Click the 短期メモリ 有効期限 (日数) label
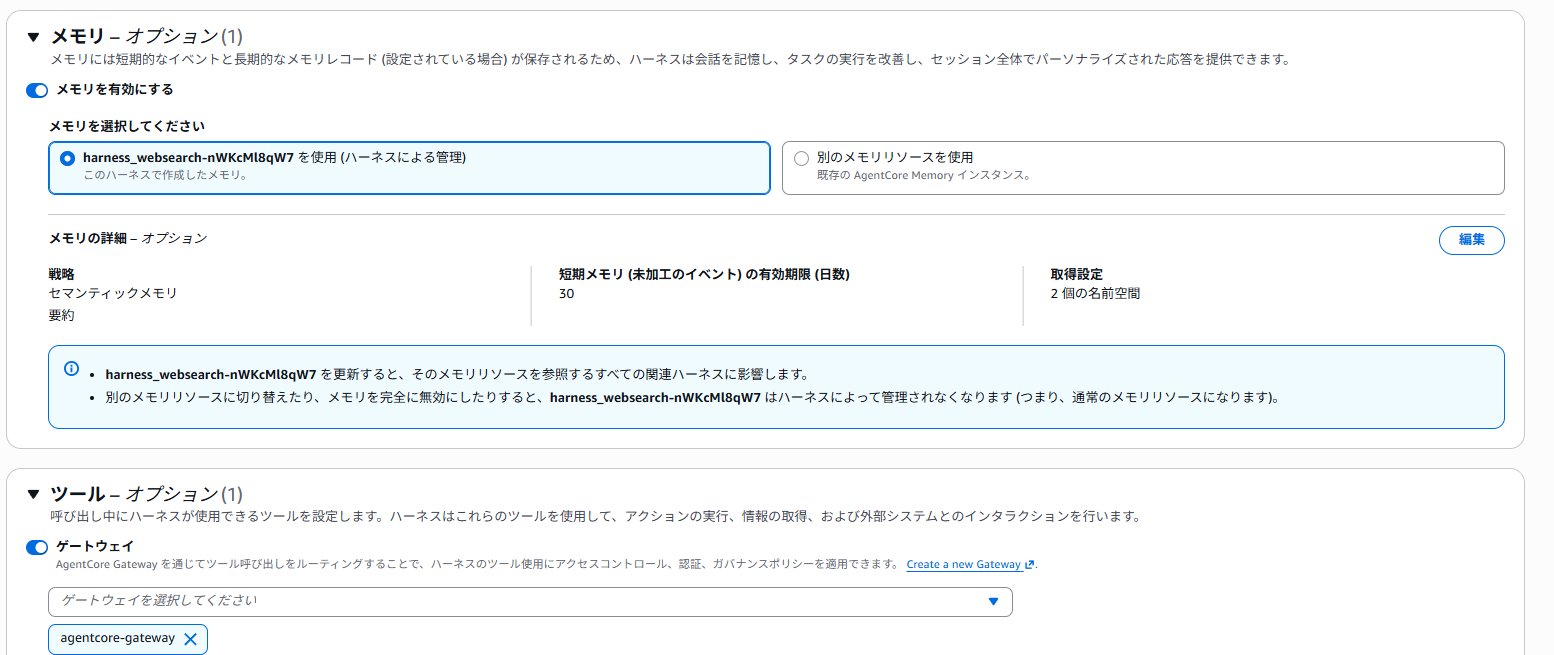The width and height of the screenshot is (1554, 655). [704, 274]
